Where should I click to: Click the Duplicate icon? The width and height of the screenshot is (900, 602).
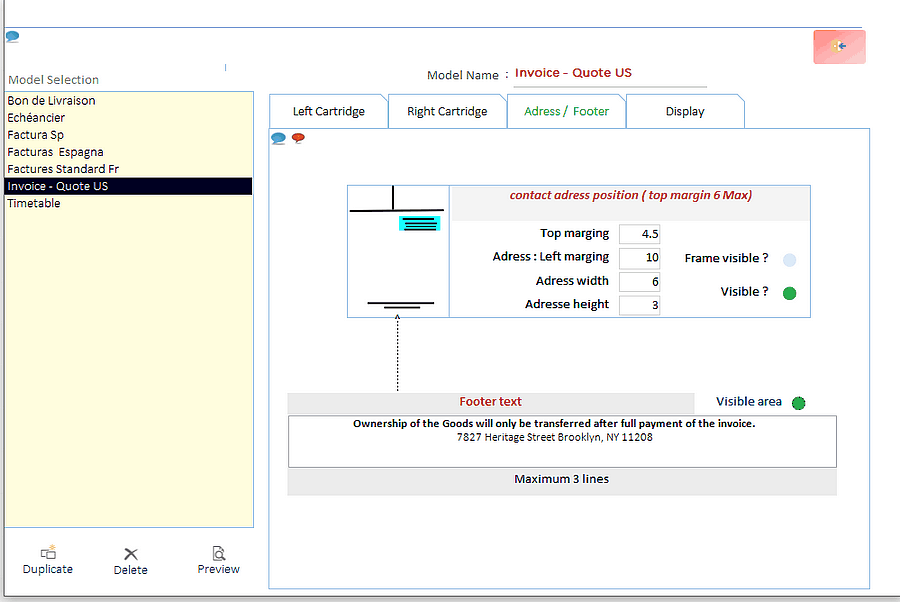tap(48, 552)
